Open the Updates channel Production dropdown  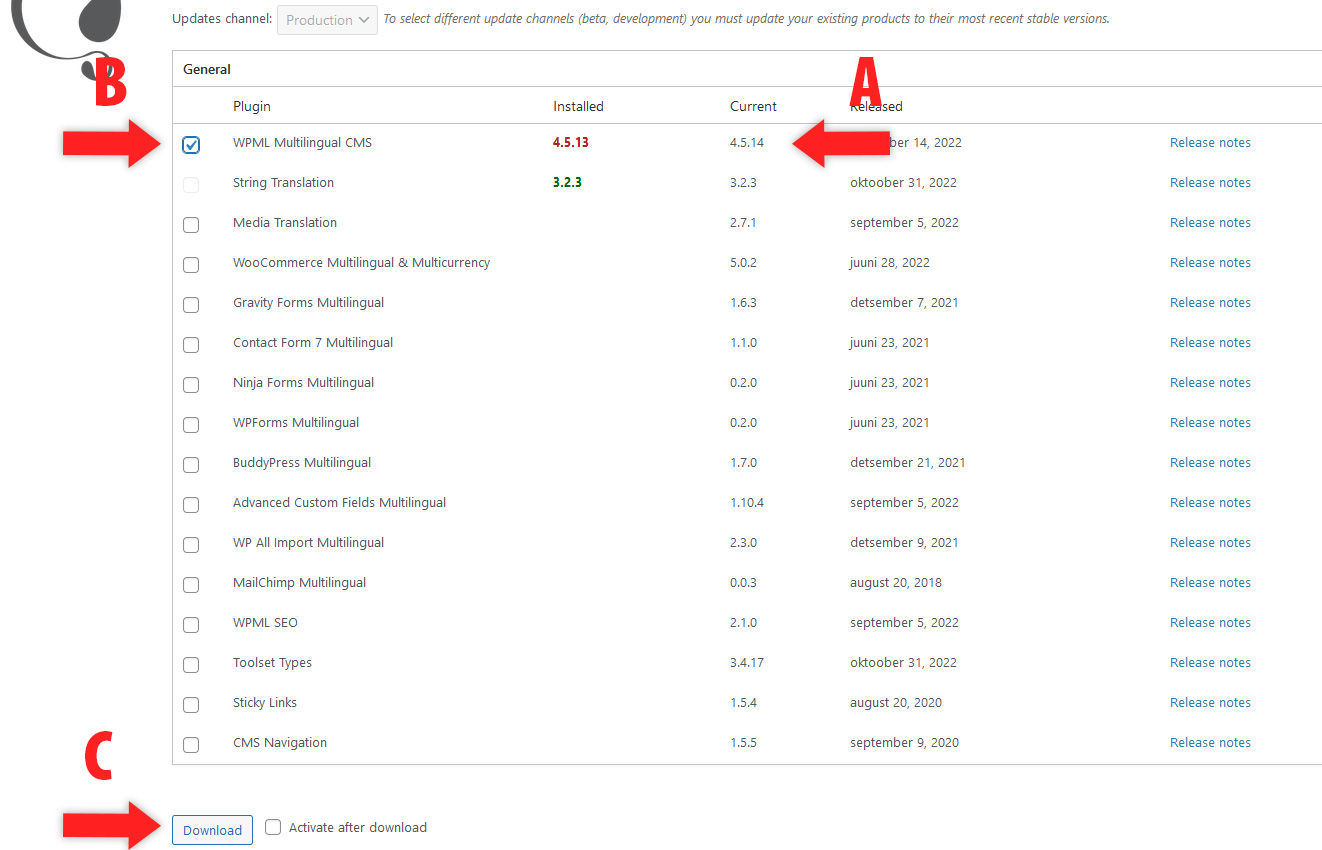pyautogui.click(x=327, y=20)
